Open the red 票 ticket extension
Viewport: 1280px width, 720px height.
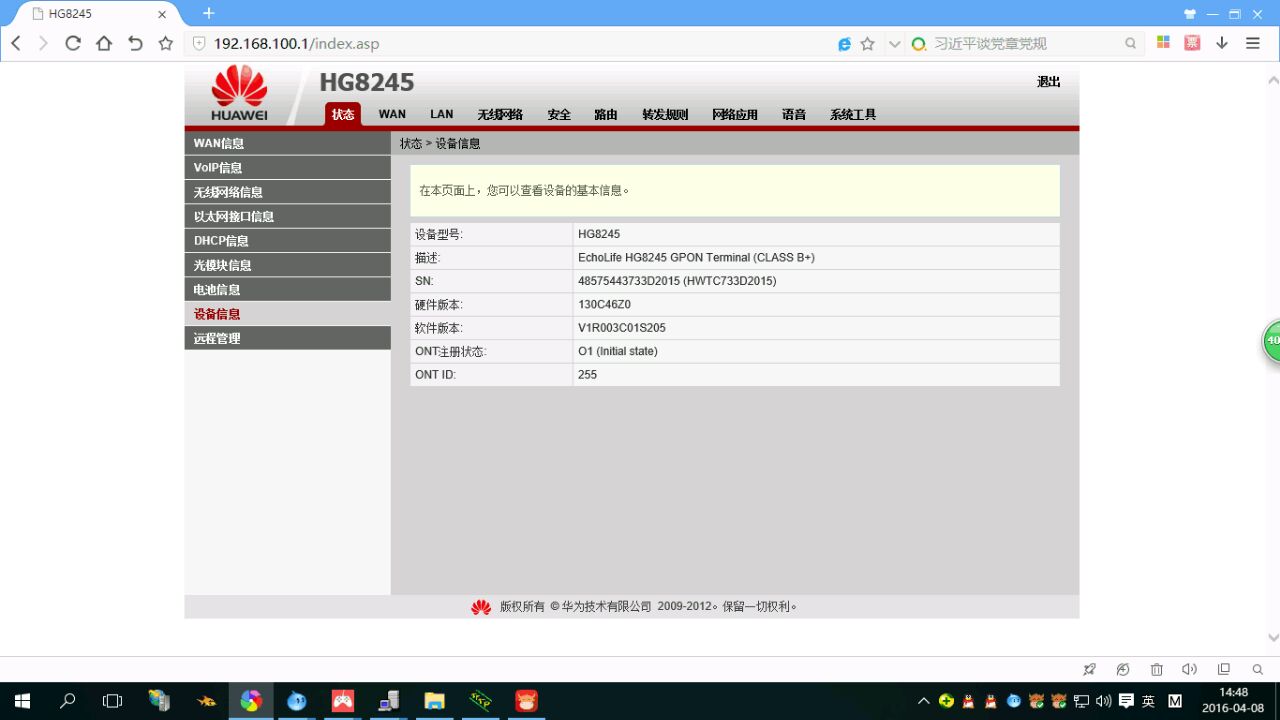pos(1192,43)
